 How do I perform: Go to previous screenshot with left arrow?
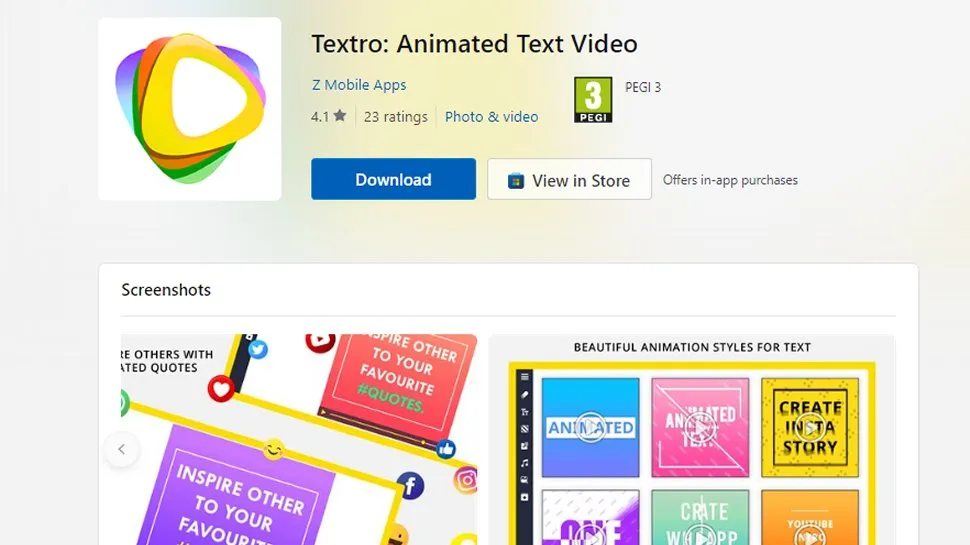(x=122, y=449)
